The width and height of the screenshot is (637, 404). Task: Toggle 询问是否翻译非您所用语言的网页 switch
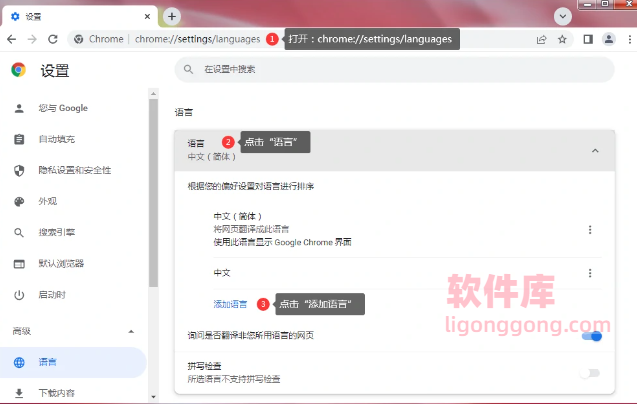pos(592,336)
